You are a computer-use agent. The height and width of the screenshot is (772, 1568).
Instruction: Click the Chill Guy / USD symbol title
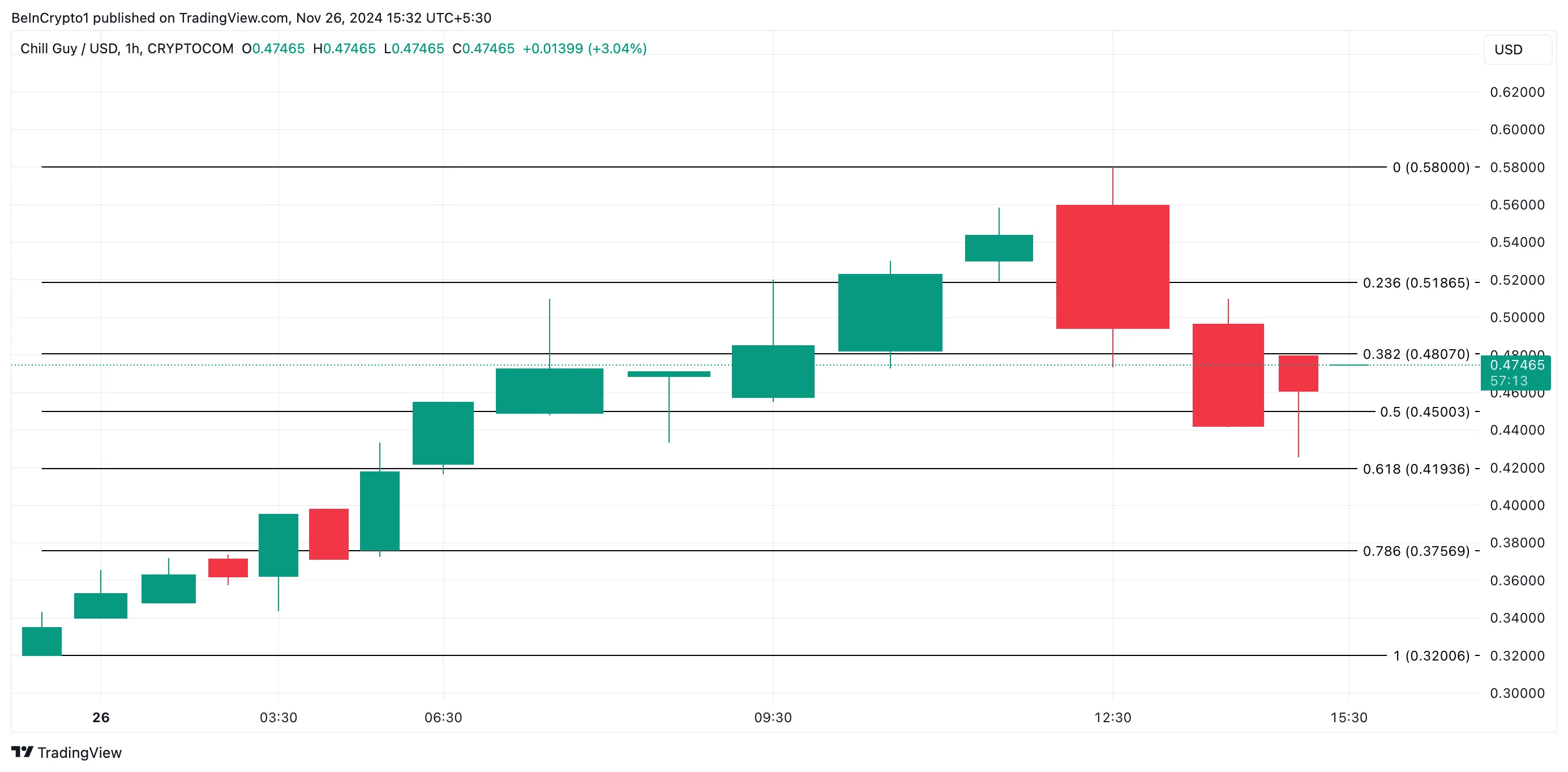pos(127,49)
